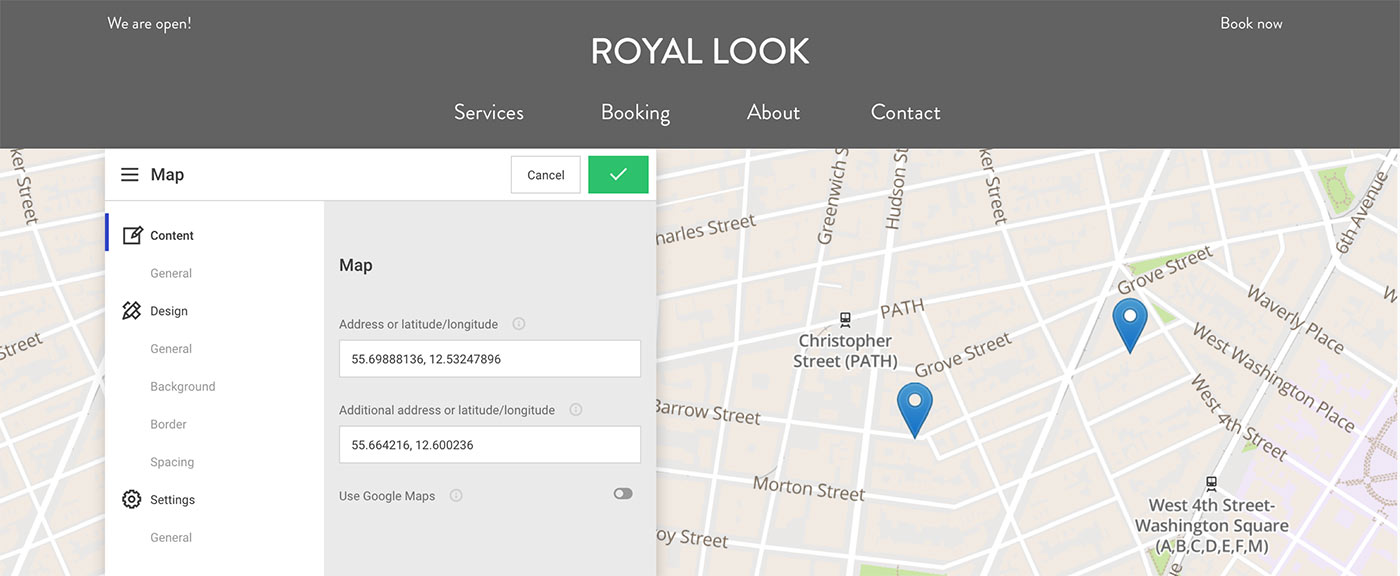Click the map pin near Grove Street
Viewport: 1400px width, 576px height.
coord(1130,322)
